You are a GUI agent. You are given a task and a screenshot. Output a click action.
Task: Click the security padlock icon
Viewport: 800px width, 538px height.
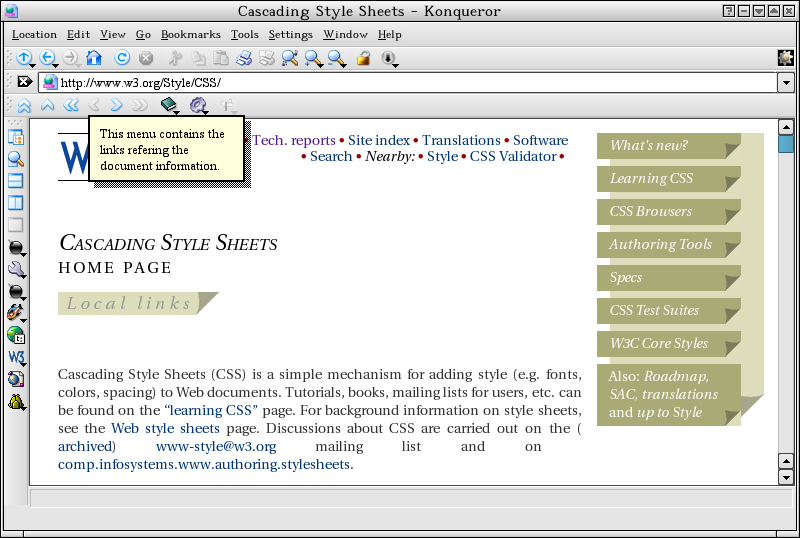pyautogui.click(x=364, y=59)
